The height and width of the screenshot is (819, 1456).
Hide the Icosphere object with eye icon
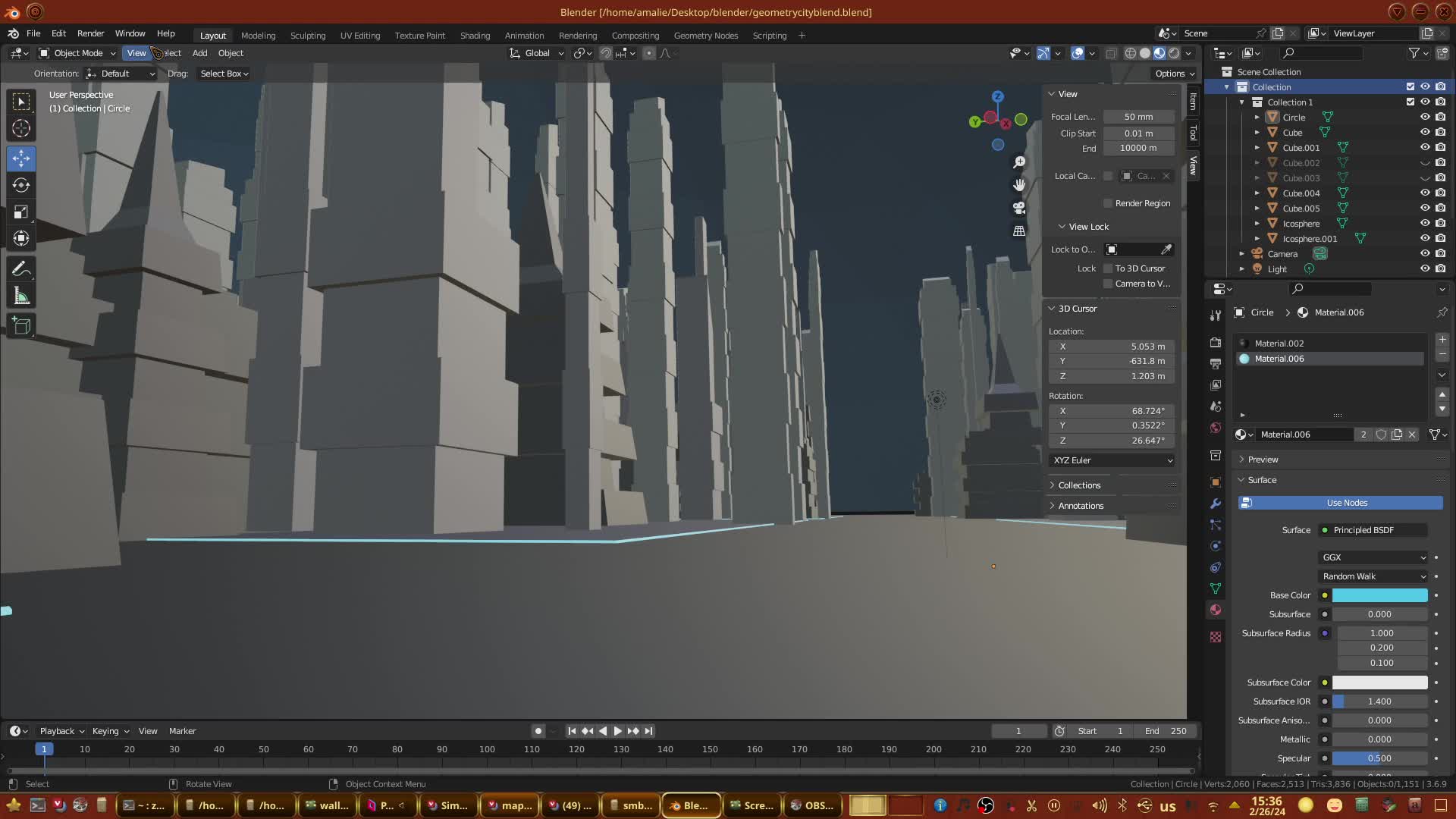(x=1425, y=223)
